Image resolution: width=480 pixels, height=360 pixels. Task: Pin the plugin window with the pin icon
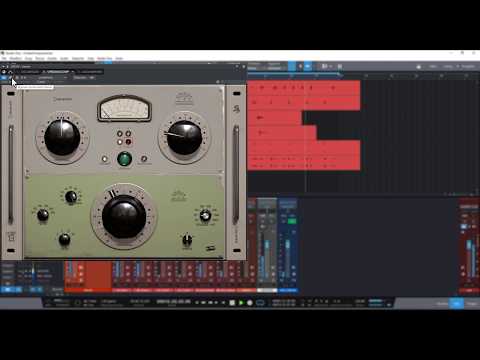[x=237, y=67]
